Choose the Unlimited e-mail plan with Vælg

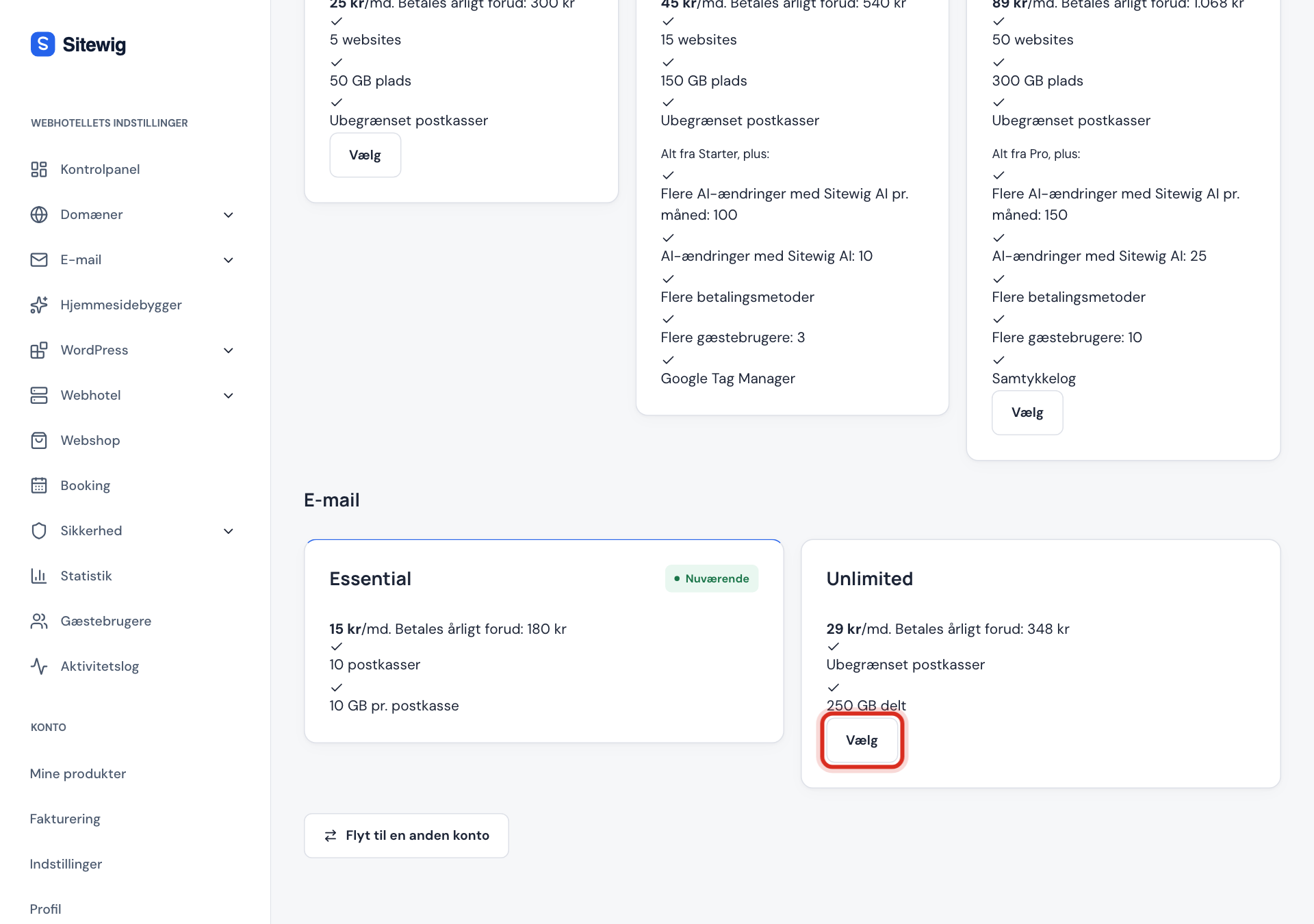coord(862,741)
